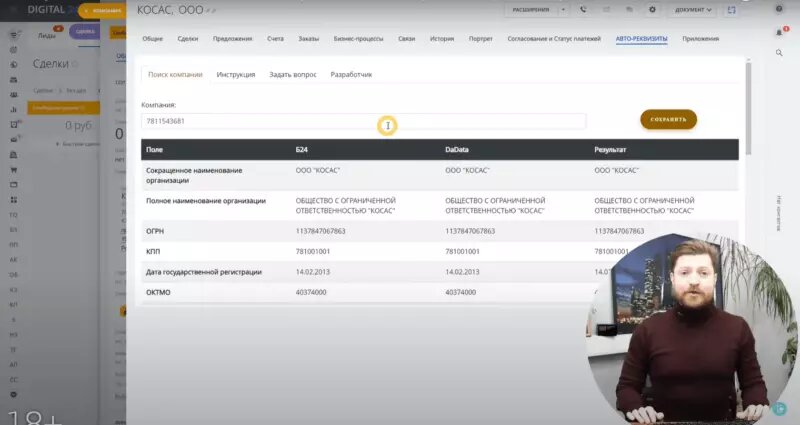Click the yellow Компания button in the background
The height and width of the screenshot is (425, 800).
tap(102, 11)
